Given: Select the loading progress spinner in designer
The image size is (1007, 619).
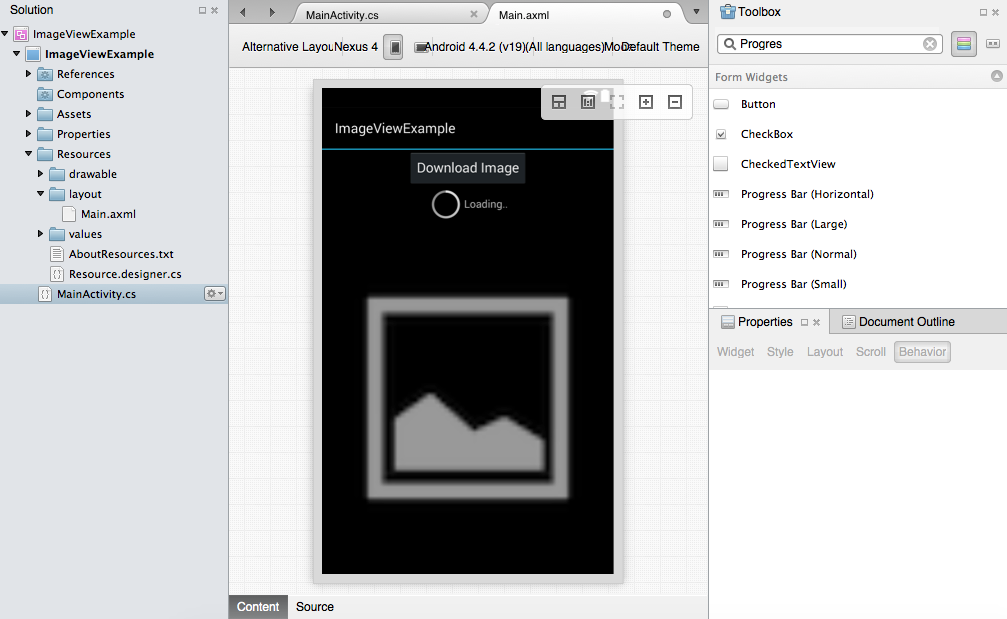Looking at the screenshot, I should point(445,204).
